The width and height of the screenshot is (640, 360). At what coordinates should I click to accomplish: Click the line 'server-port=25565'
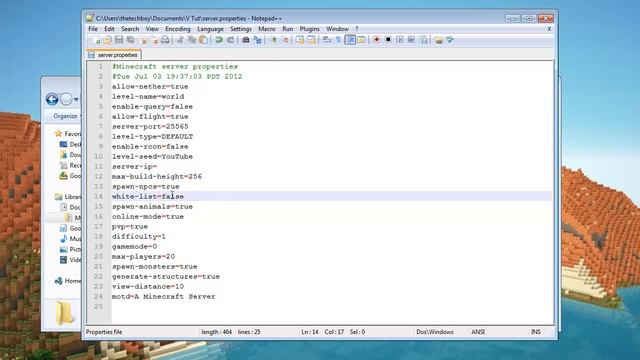point(150,127)
